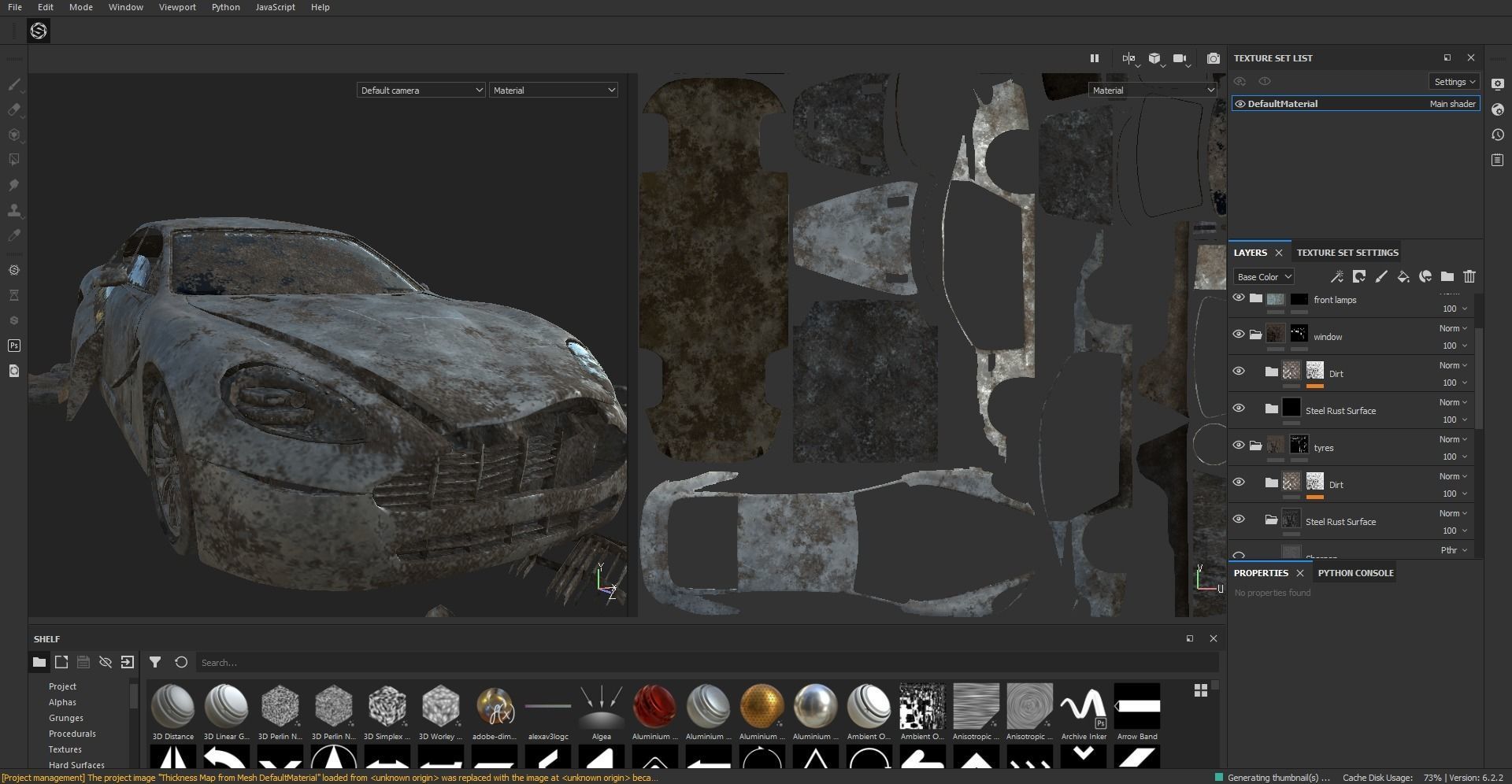Screen dimensions: 1512x784
Task: Click the hourglass plugin icon in left toolbar
Action: (x=14, y=295)
